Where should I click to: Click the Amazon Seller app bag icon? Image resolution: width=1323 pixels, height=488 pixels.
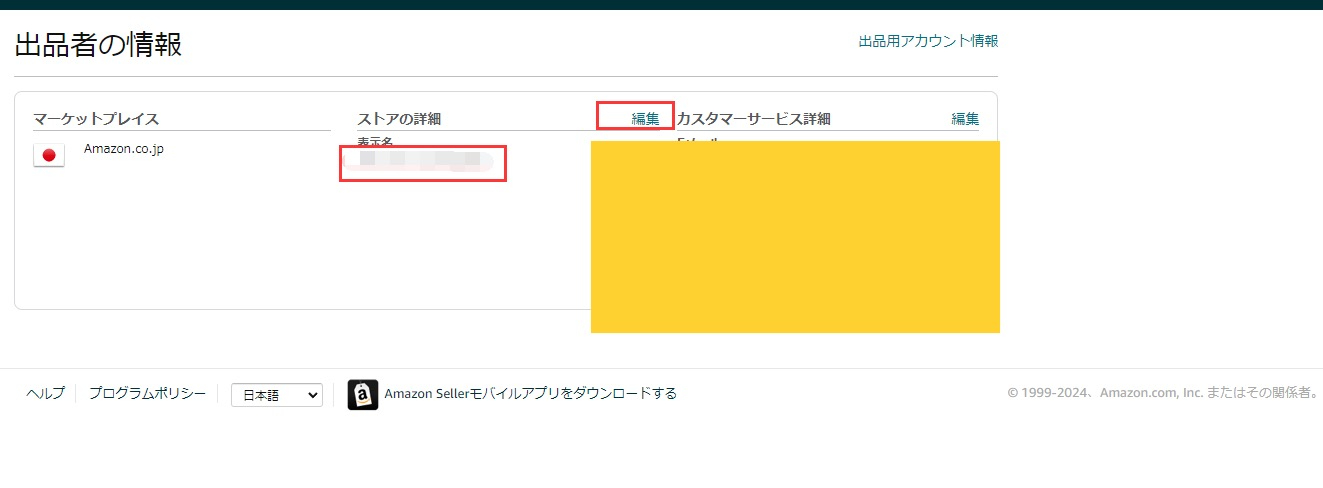(x=362, y=395)
